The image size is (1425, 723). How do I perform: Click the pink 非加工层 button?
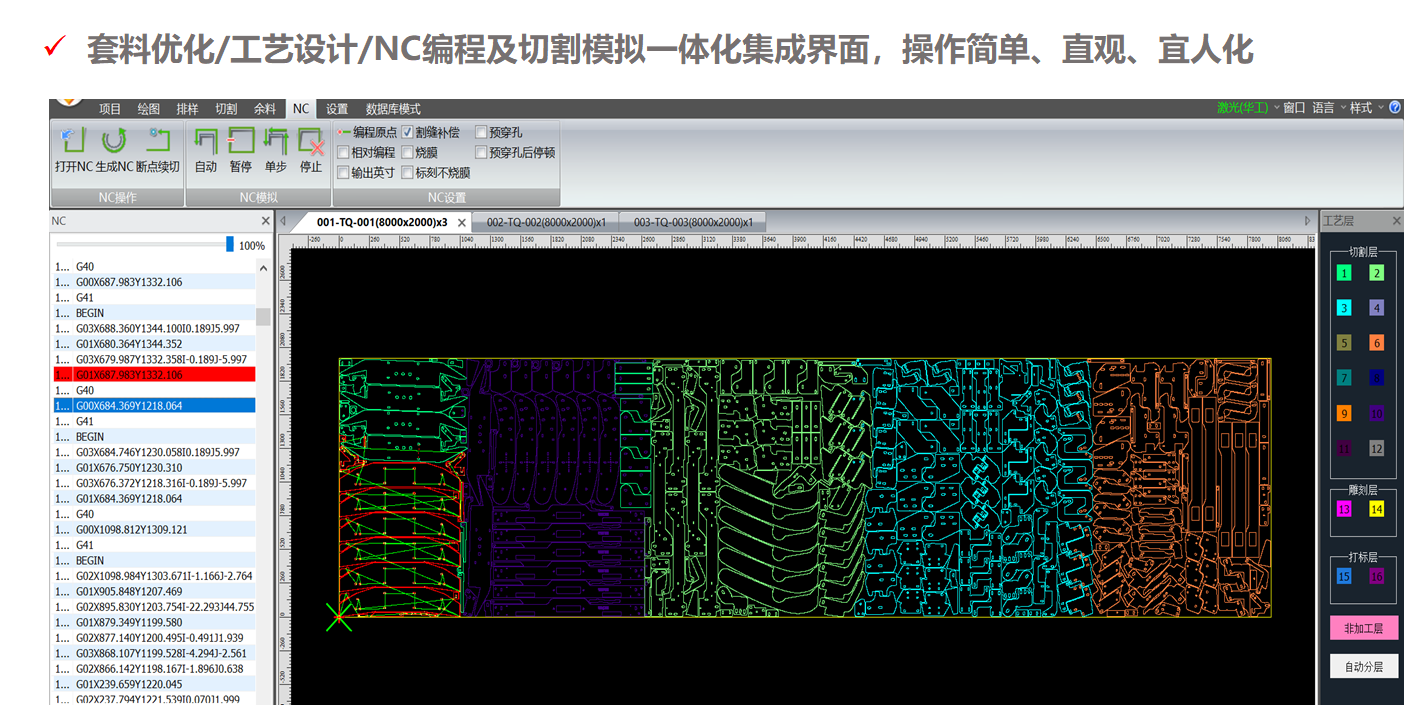click(x=1363, y=628)
